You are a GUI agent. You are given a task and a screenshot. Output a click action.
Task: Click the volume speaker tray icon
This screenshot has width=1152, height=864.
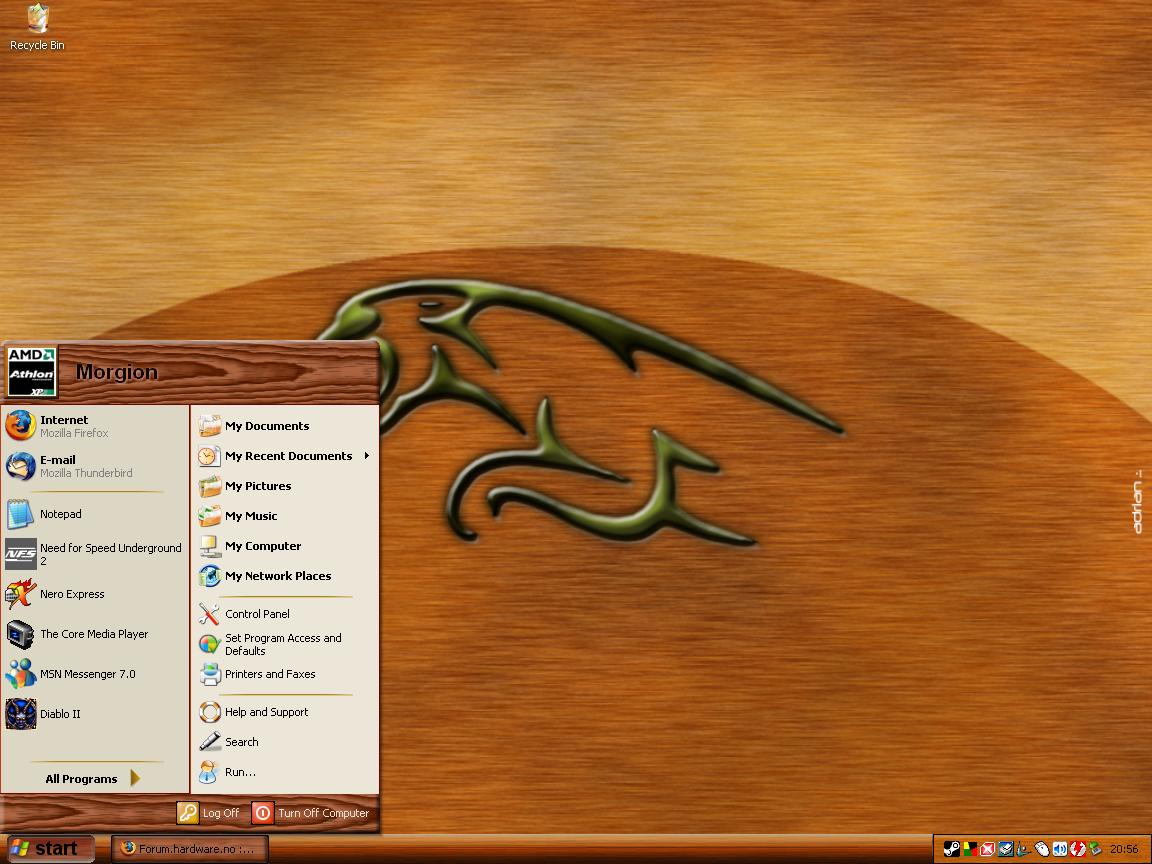pos(1059,849)
